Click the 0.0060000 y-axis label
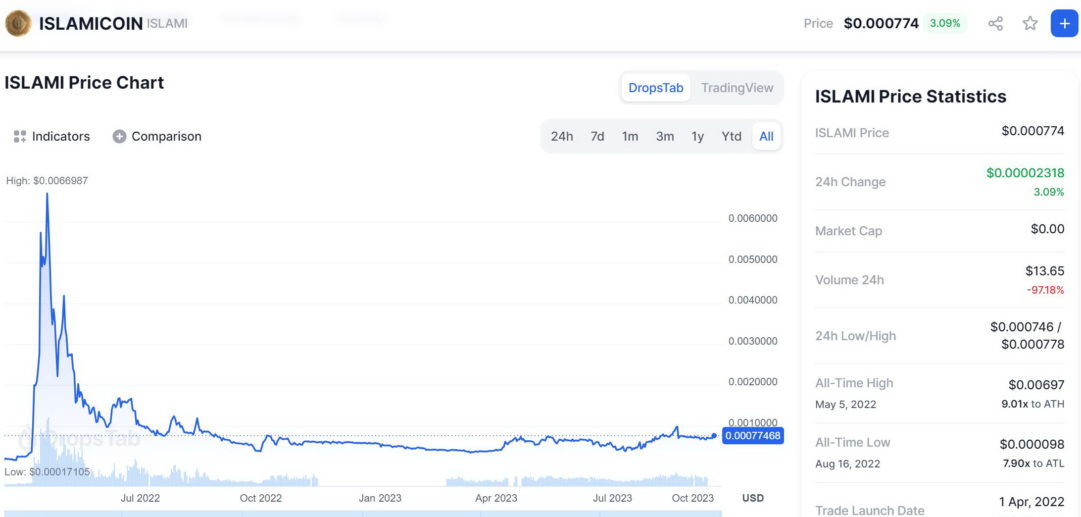 pyautogui.click(x=753, y=219)
